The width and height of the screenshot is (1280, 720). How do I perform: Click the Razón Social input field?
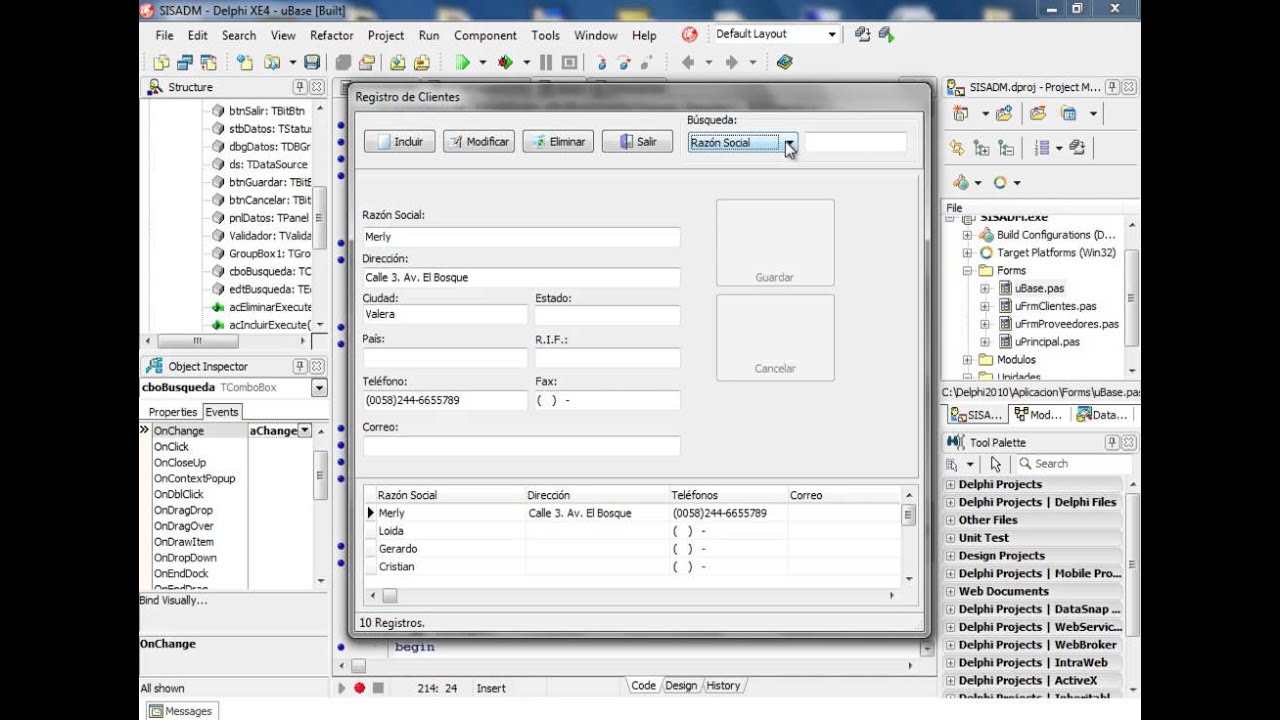coord(521,237)
